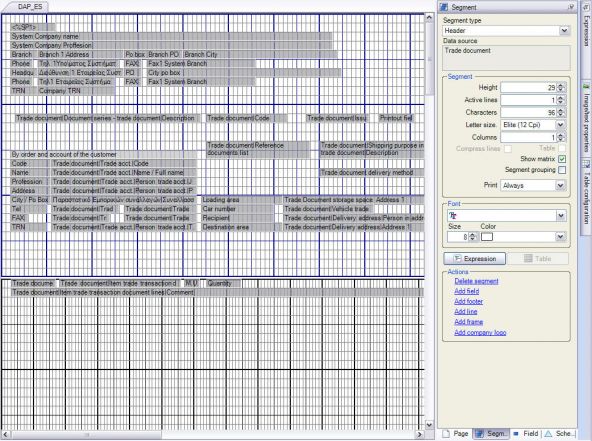Toggle the Compress lines checkbox
The height and width of the screenshot is (441, 592).
(508, 149)
